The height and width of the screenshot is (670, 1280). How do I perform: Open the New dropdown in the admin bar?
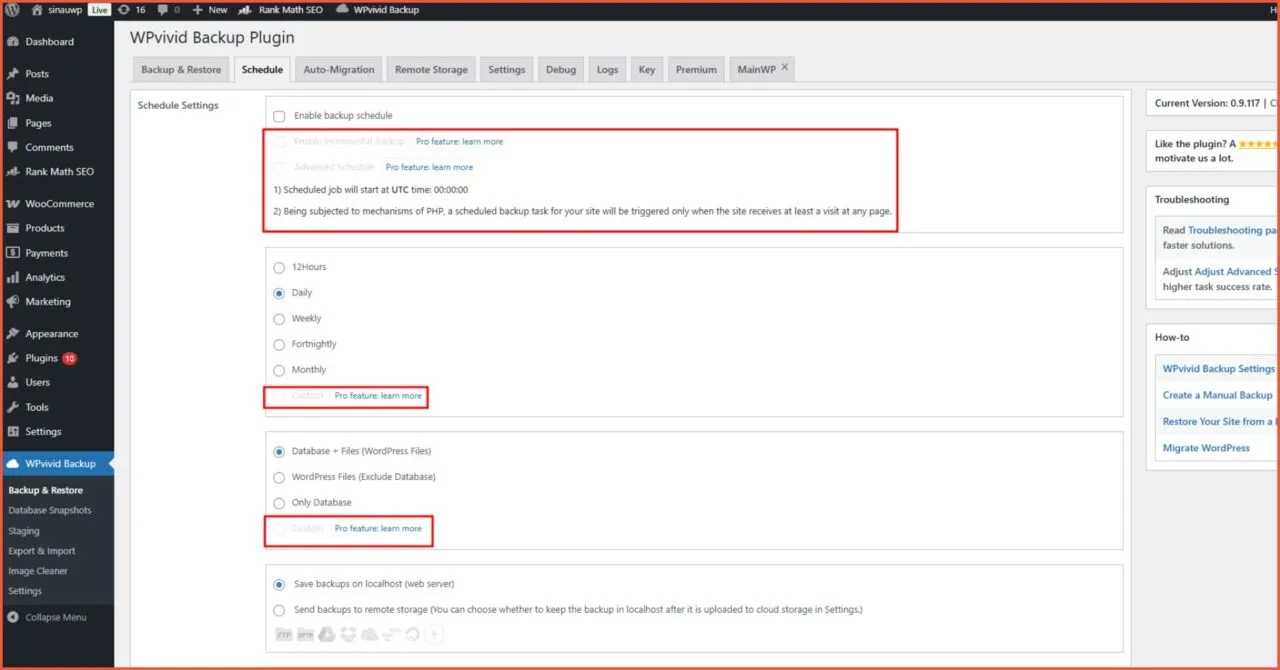[209, 9]
